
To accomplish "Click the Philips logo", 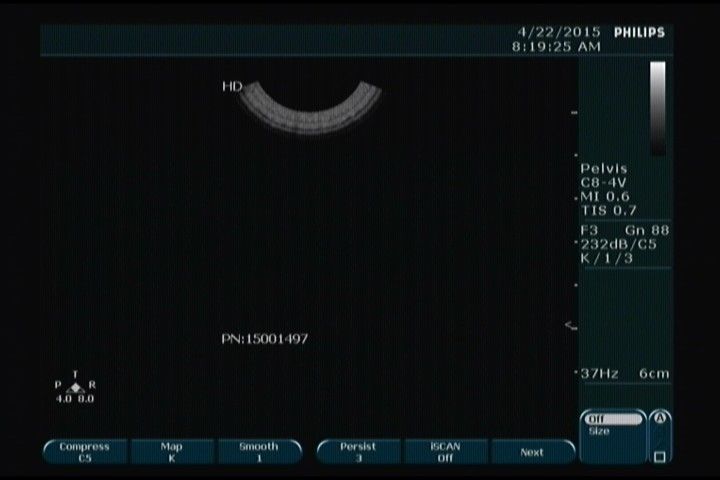I will pos(638,32).
